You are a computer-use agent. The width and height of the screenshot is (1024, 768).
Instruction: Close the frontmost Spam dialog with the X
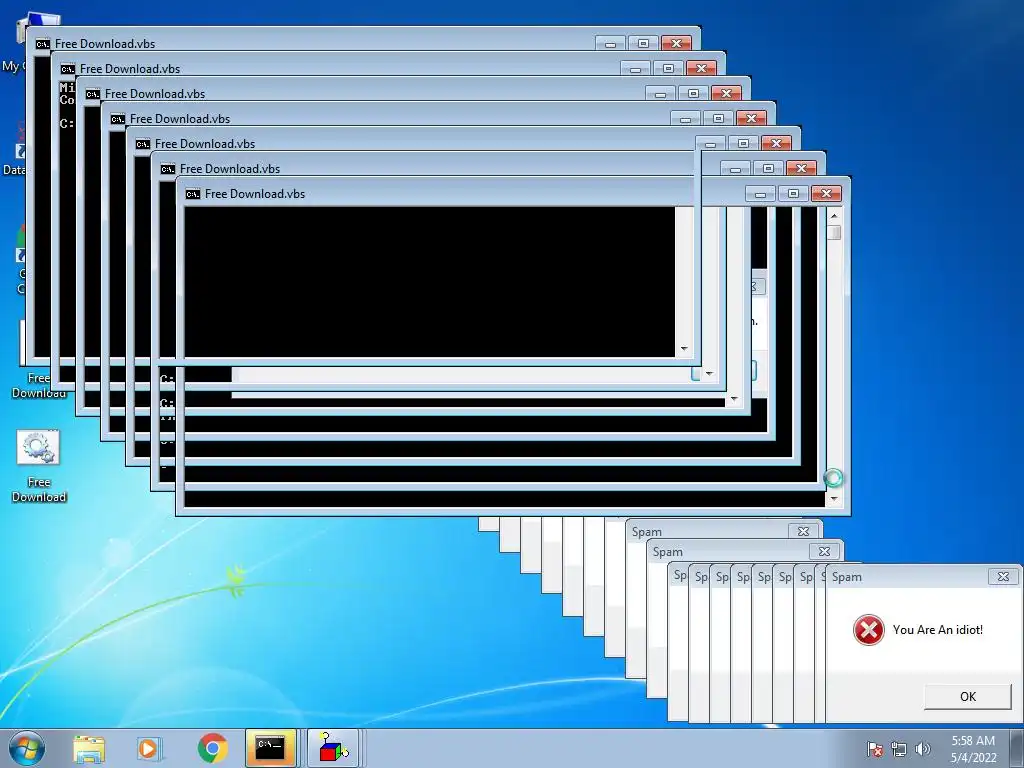[x=1003, y=577]
